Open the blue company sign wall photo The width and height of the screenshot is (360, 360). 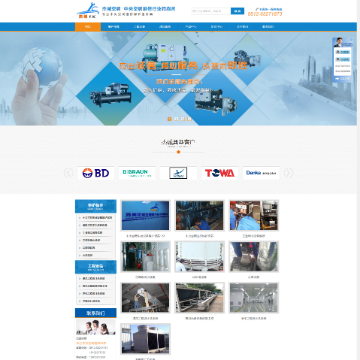point(145,215)
